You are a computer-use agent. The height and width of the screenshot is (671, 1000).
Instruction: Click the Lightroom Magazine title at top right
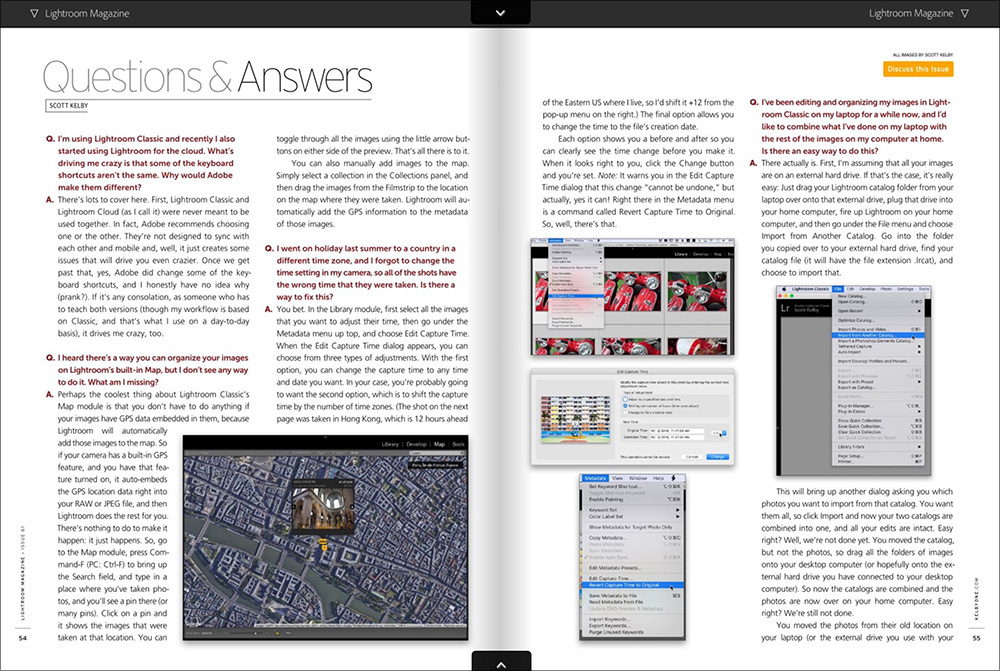click(x=911, y=13)
